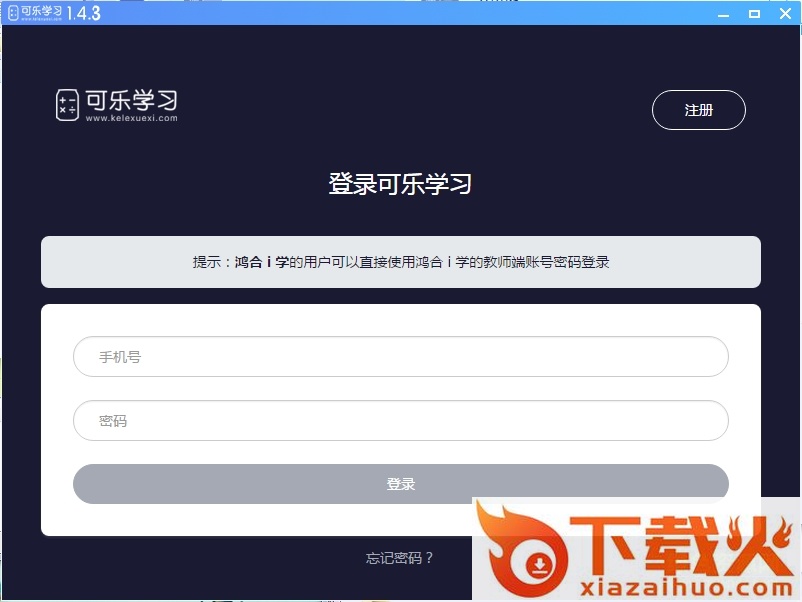Open the 忘记密码？ forgot password link
The image size is (802, 602).
399,558
